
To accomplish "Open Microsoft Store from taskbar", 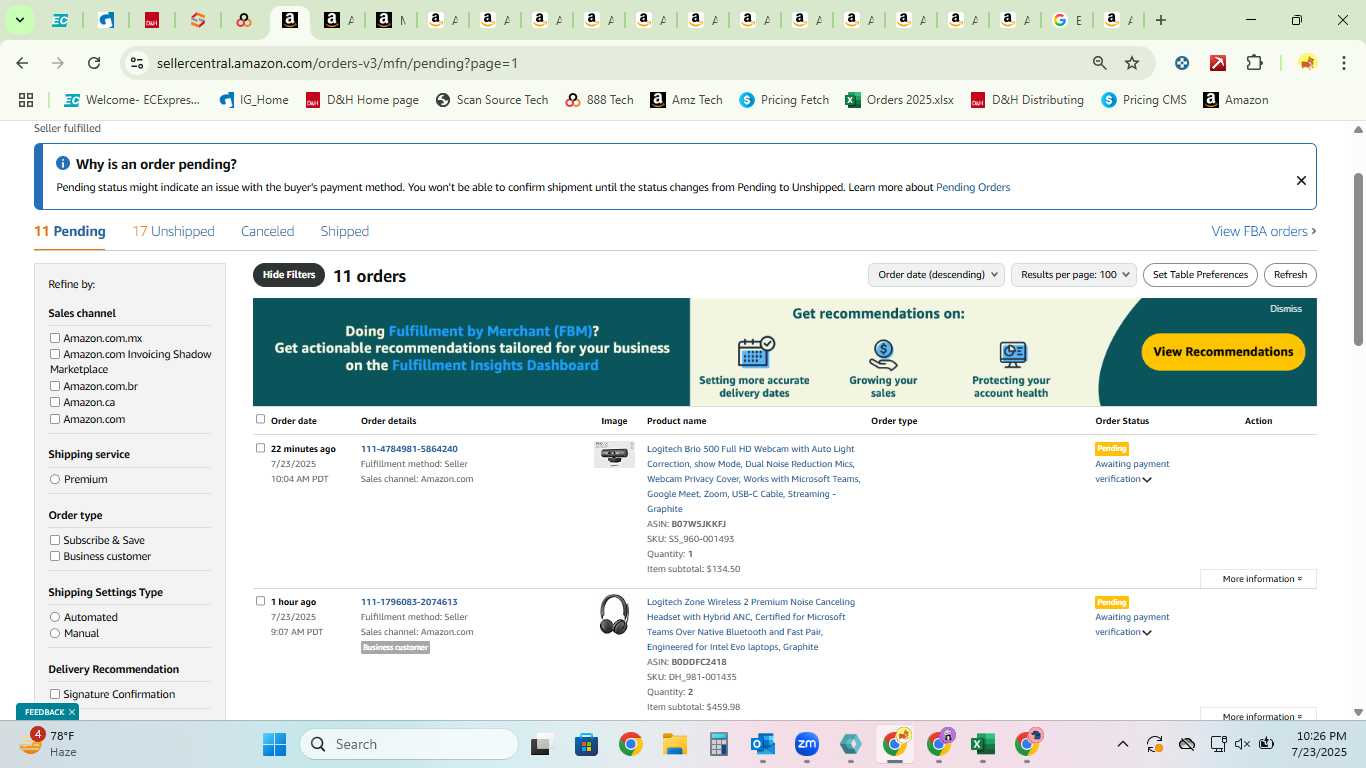I will click(586, 744).
